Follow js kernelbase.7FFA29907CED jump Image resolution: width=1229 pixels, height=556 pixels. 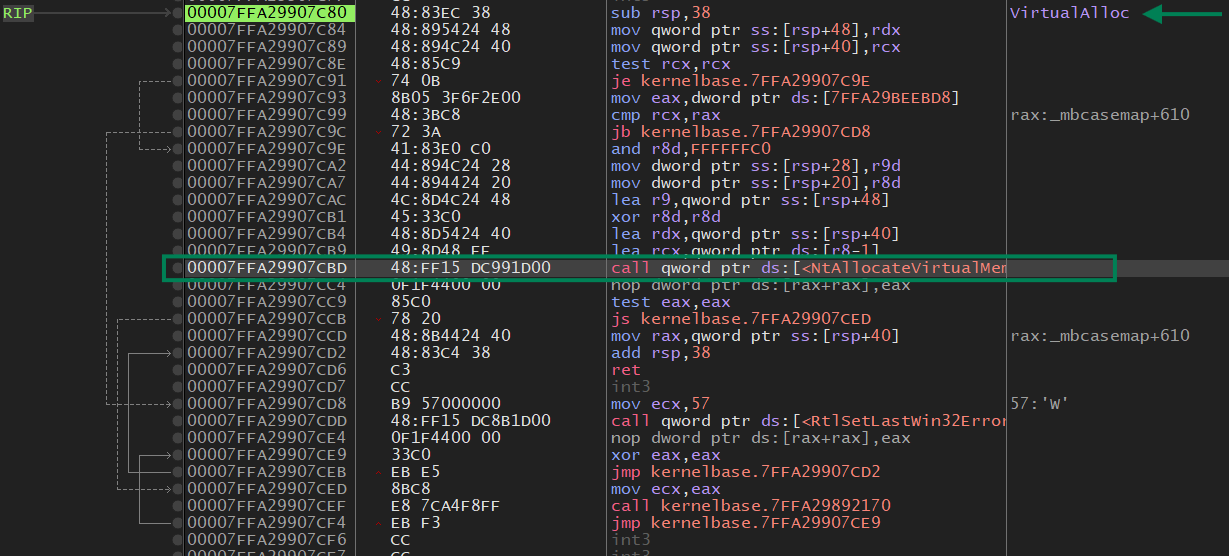(x=741, y=319)
